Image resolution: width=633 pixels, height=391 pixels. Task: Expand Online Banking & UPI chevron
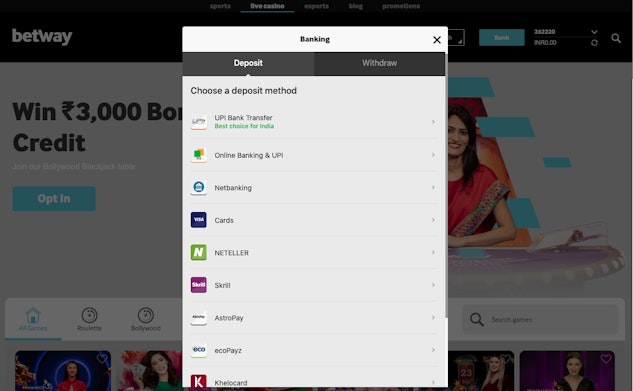pyautogui.click(x=433, y=155)
